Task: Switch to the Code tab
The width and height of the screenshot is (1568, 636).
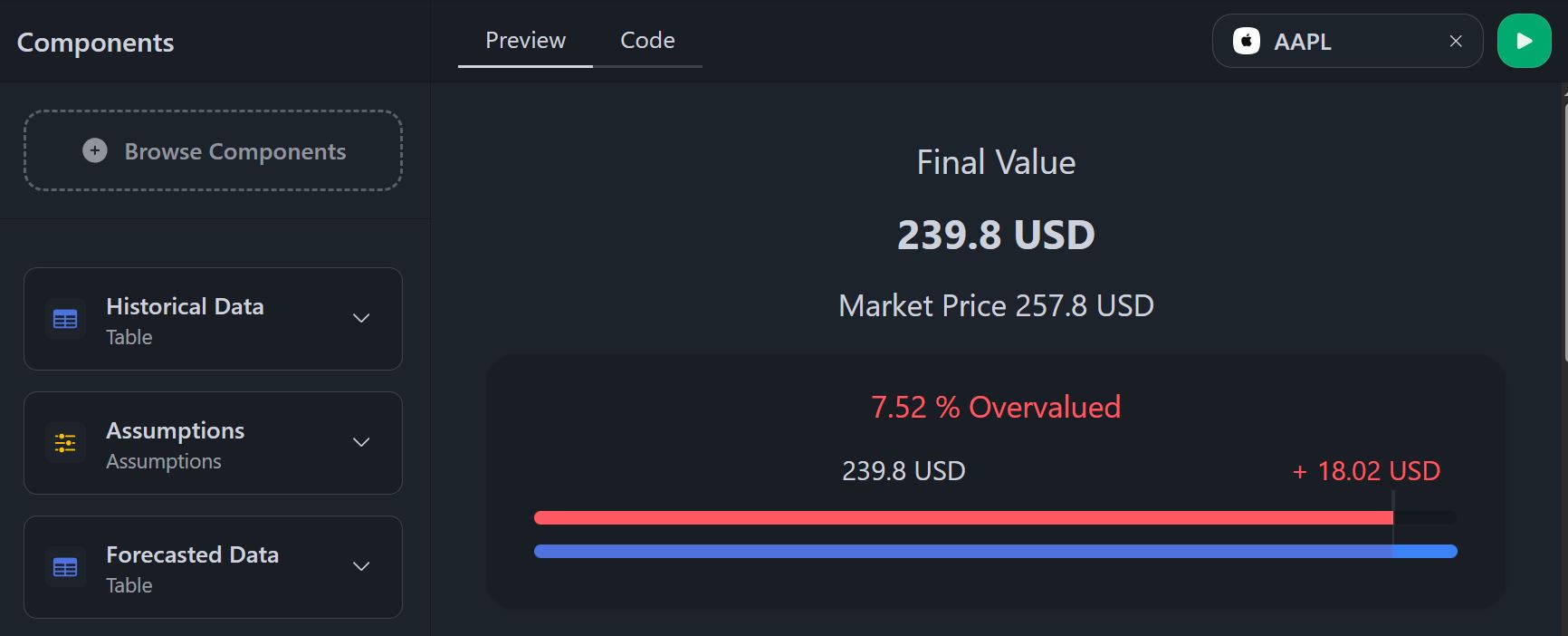Action: (x=646, y=40)
